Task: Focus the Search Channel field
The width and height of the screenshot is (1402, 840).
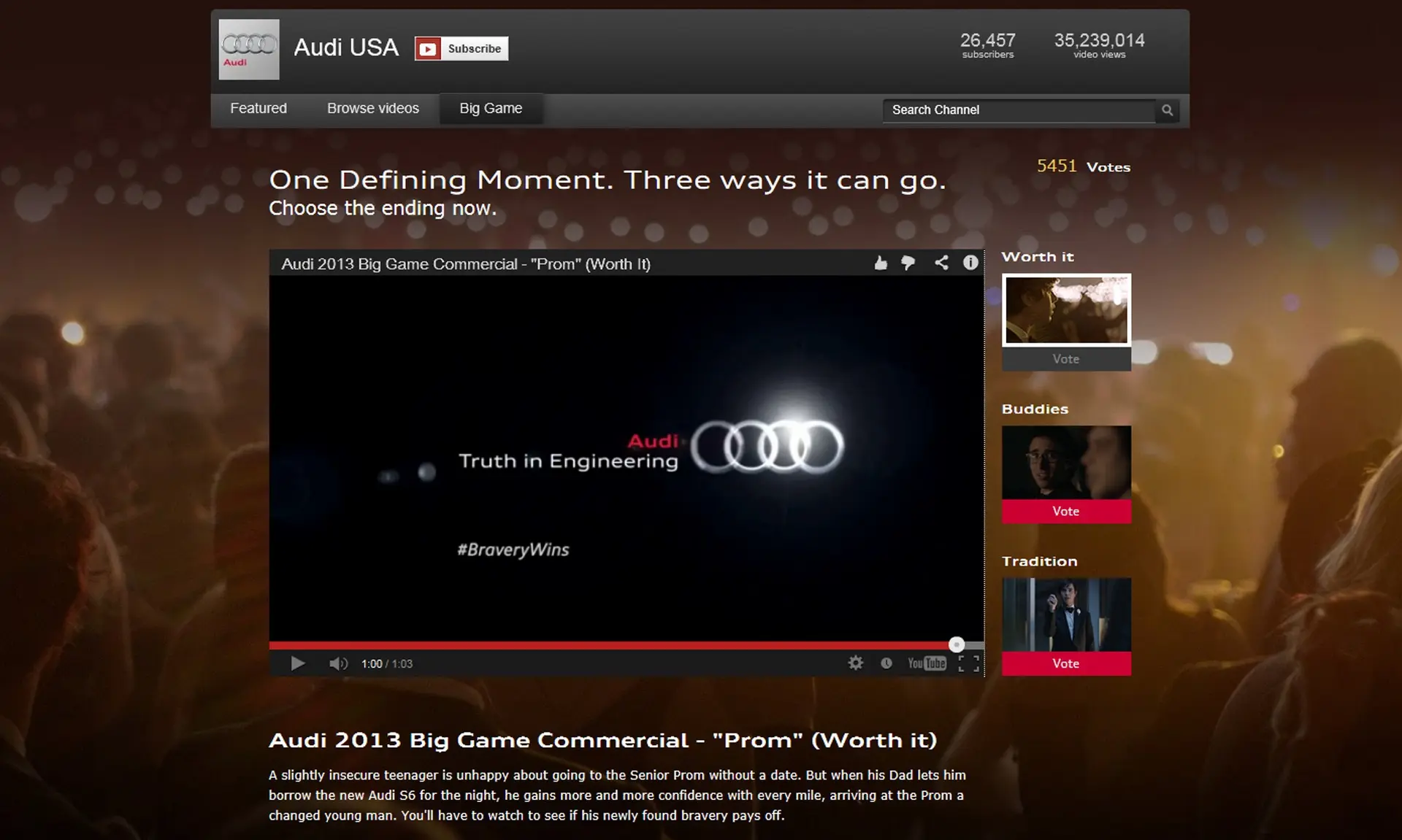Action: coord(1019,110)
